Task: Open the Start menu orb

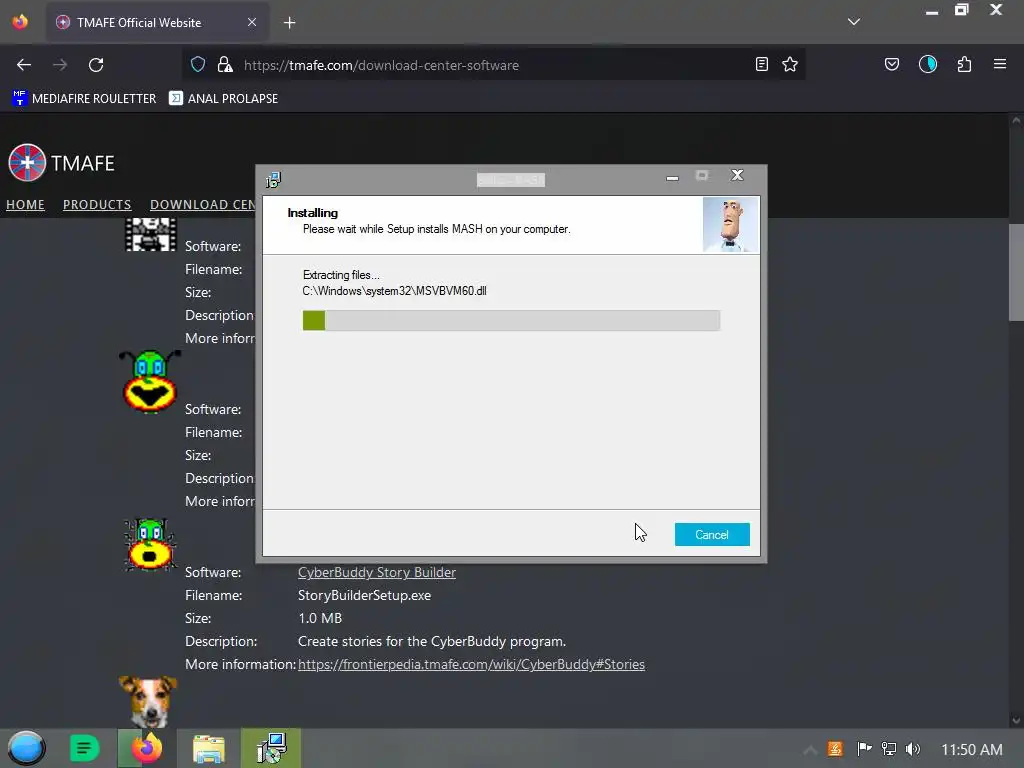Action: [x=26, y=748]
